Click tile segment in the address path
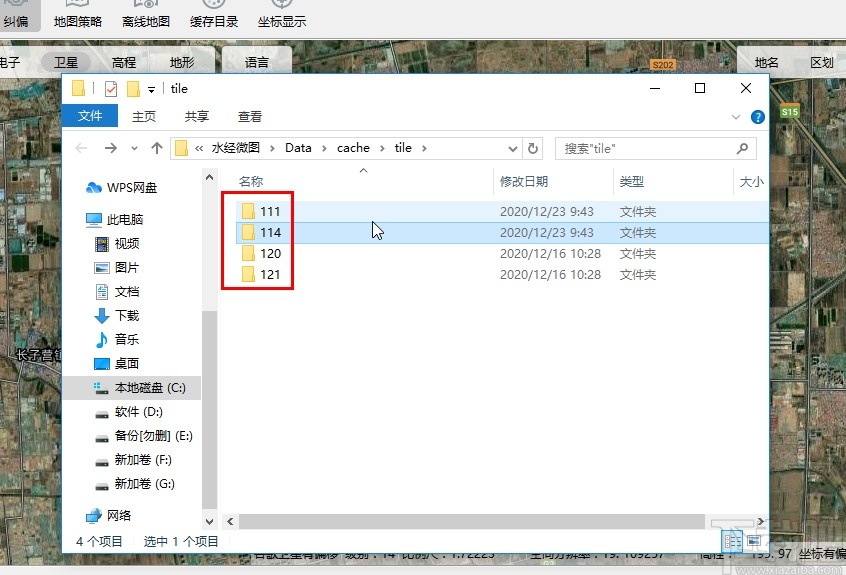The width and height of the screenshot is (846, 575). [x=403, y=148]
